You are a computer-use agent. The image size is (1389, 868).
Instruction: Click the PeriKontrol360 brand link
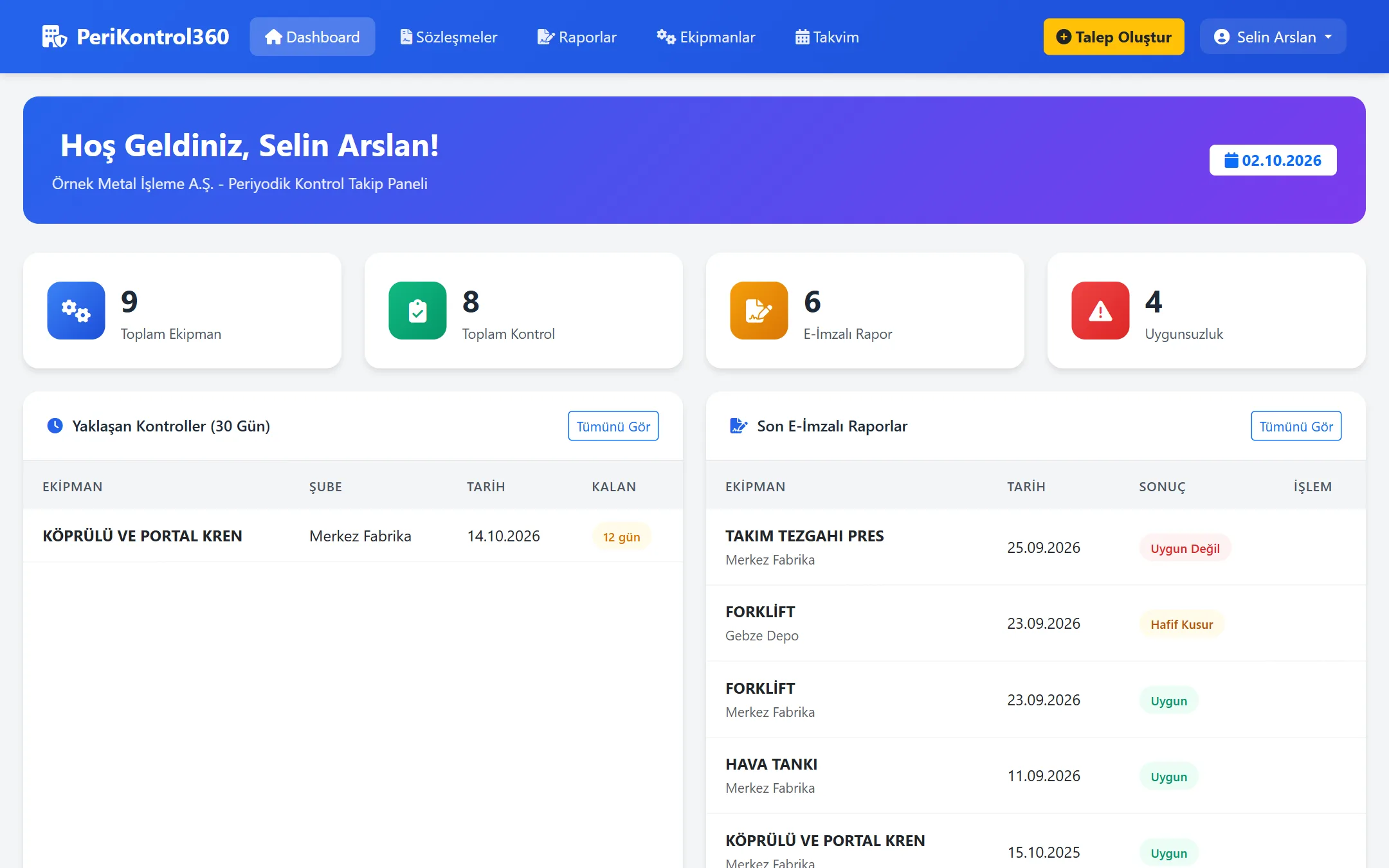coord(136,37)
